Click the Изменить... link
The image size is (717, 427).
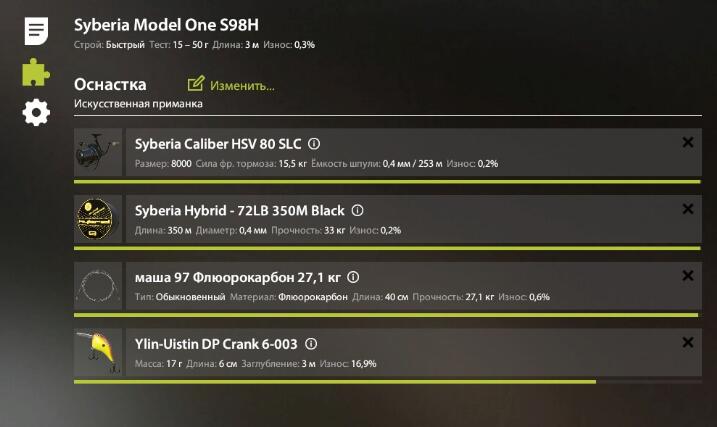pyautogui.click(x=242, y=85)
